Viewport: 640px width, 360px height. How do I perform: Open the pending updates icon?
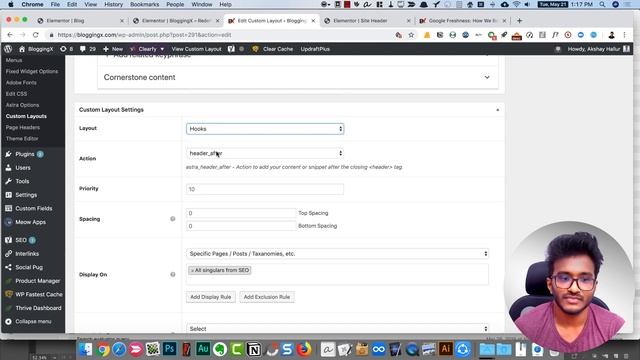(x=63, y=49)
